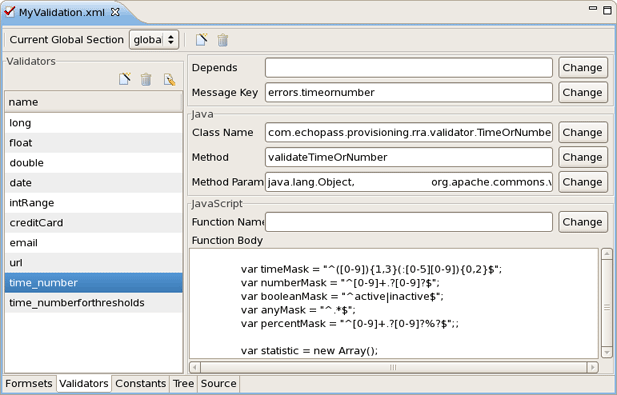Select the 'float' validator row
617x395 pixels.
click(94, 143)
